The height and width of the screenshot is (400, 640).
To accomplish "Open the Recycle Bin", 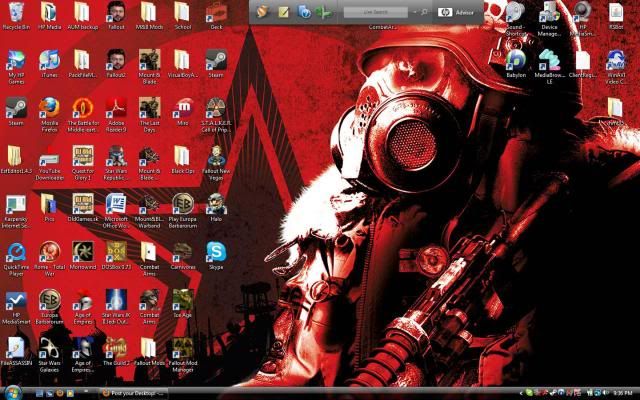I will [16, 16].
